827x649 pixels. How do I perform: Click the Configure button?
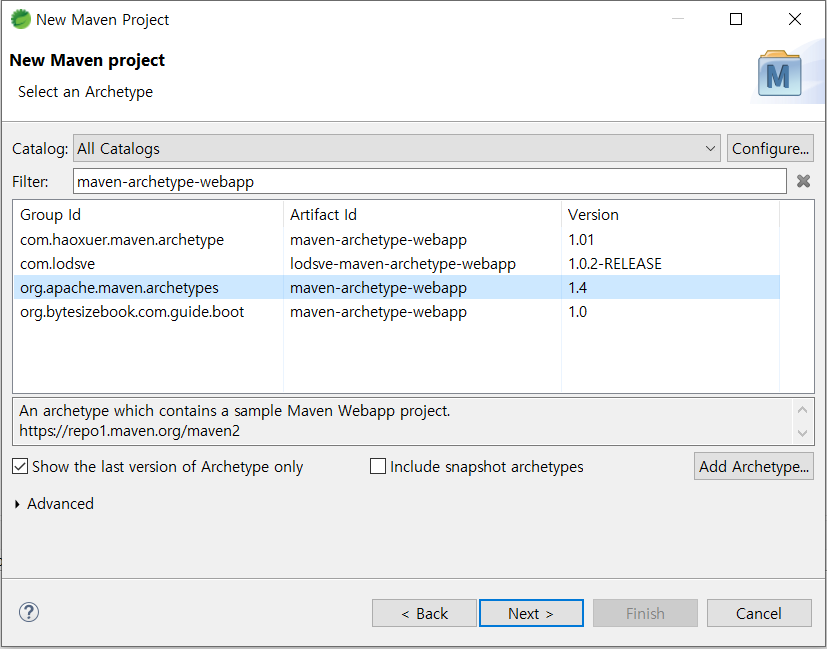[x=770, y=148]
